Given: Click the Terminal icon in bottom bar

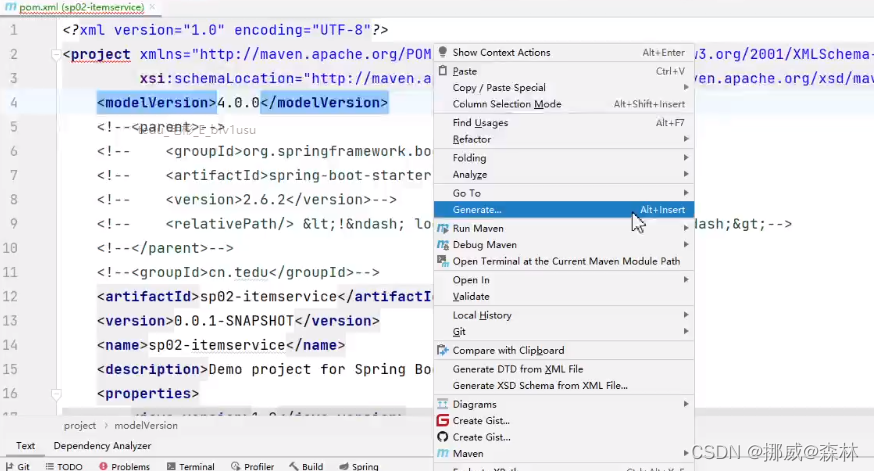Looking at the screenshot, I should click(x=171, y=466).
